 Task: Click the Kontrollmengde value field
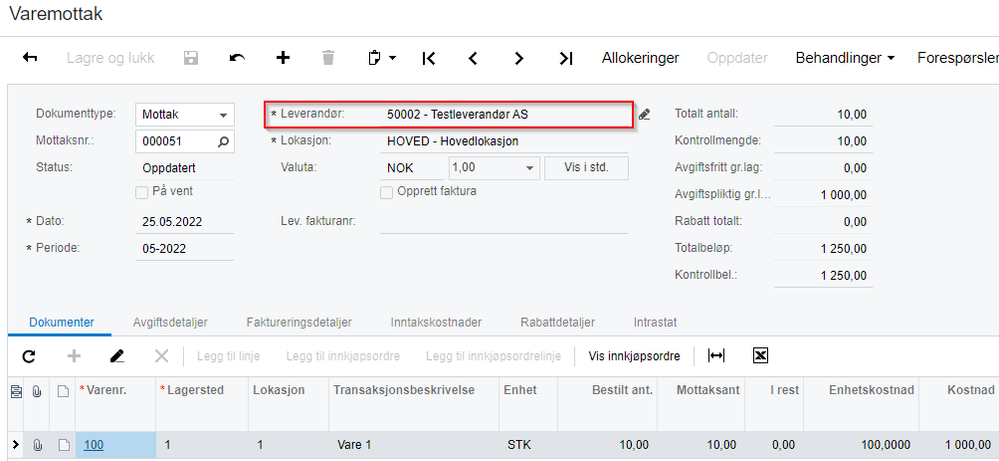[x=823, y=141]
